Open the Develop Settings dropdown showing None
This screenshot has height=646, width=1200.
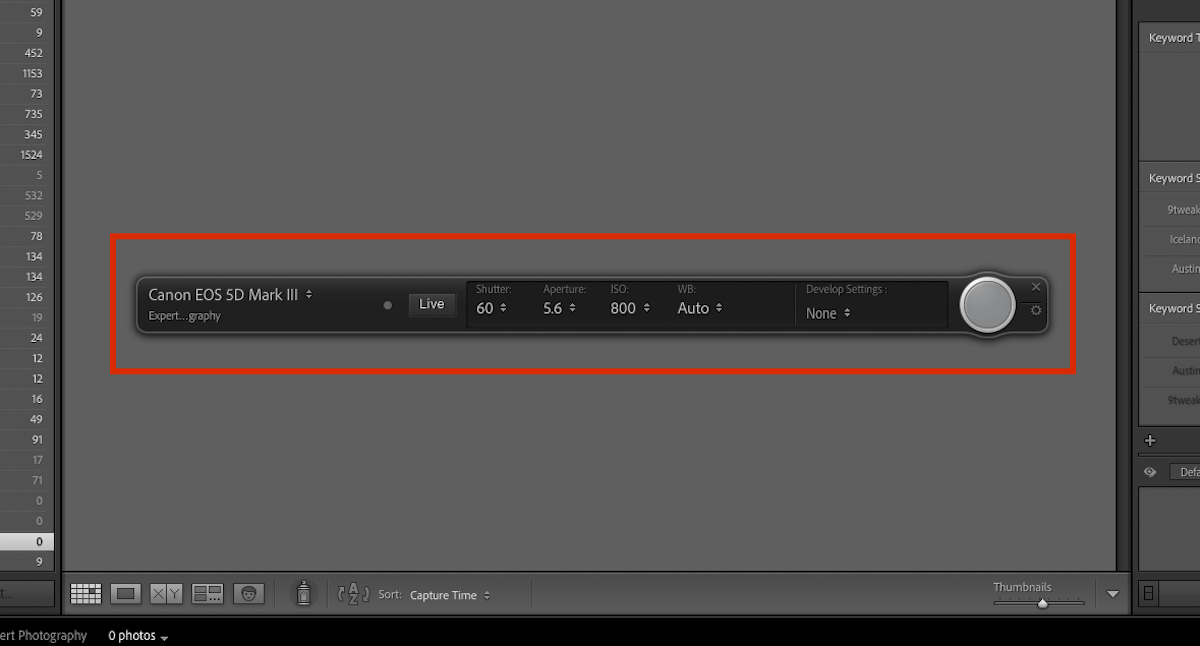[828, 313]
